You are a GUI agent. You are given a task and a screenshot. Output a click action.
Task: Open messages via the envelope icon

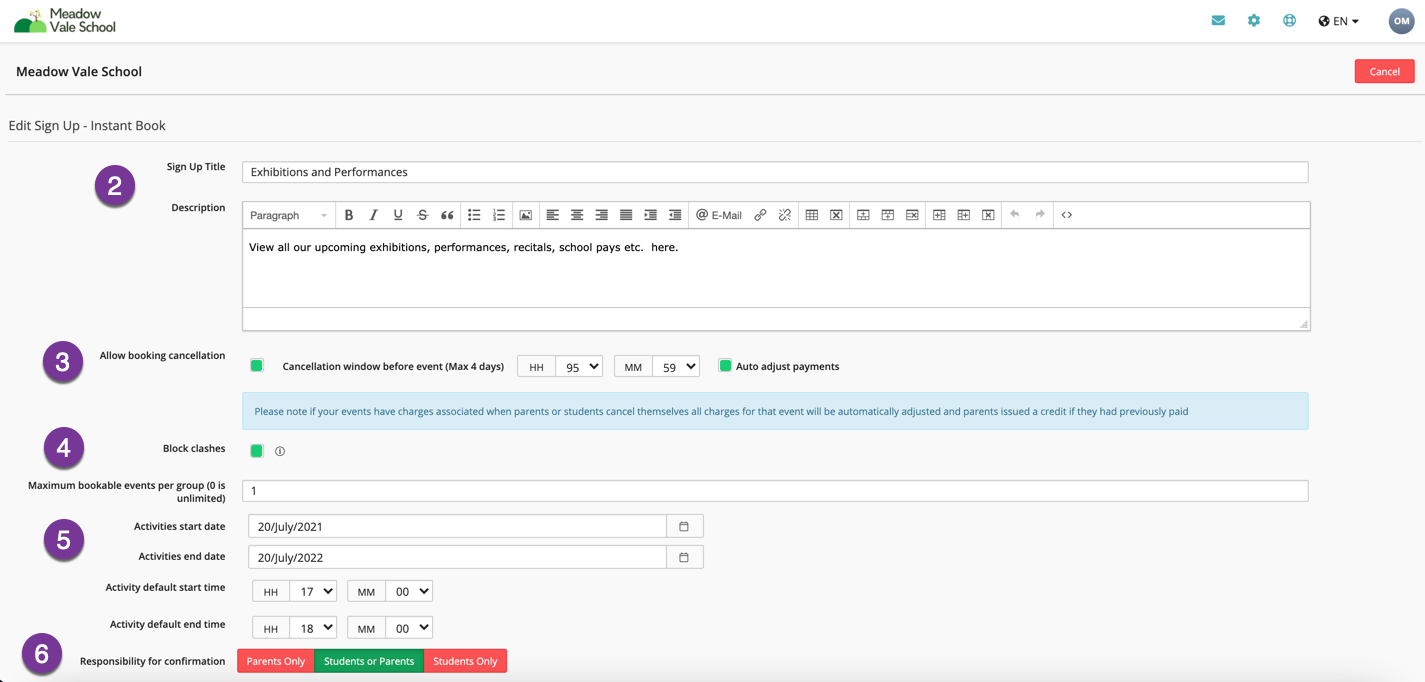pyautogui.click(x=1218, y=20)
